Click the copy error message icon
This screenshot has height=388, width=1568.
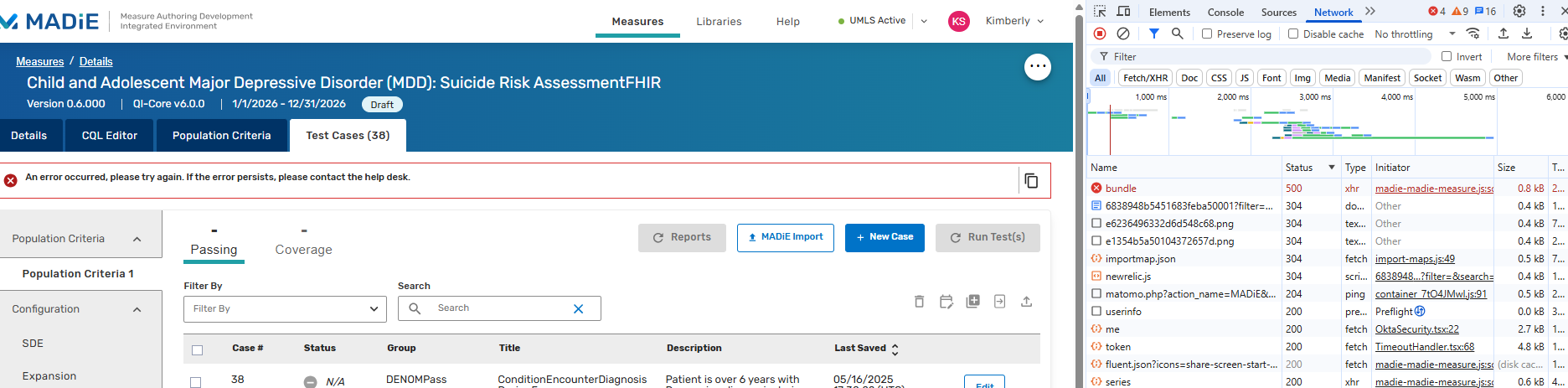point(1031,181)
